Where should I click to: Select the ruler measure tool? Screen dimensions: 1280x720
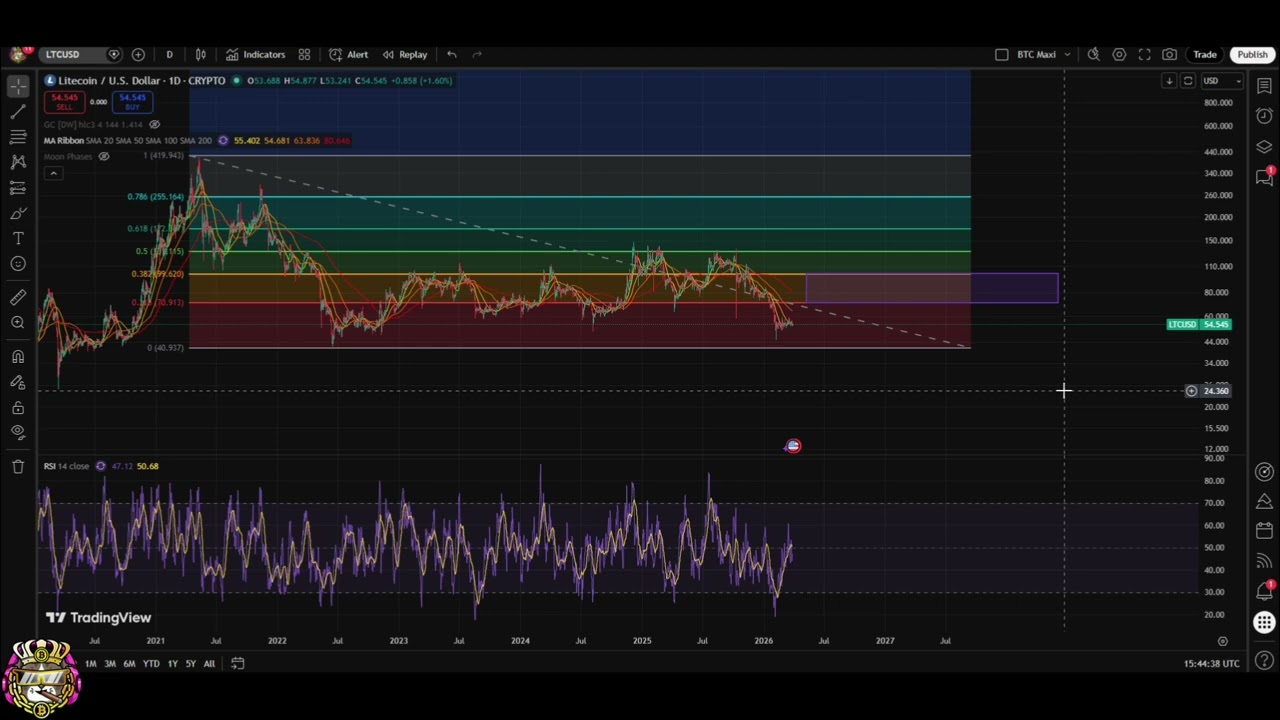click(18, 297)
